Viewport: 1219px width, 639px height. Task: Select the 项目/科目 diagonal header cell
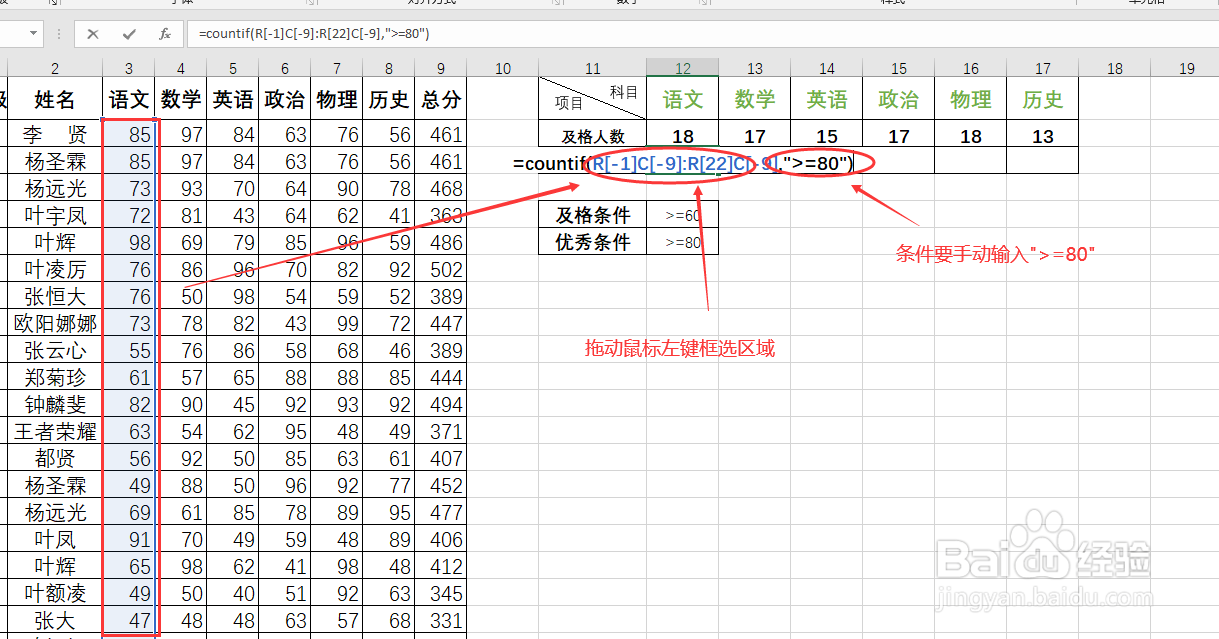593,99
